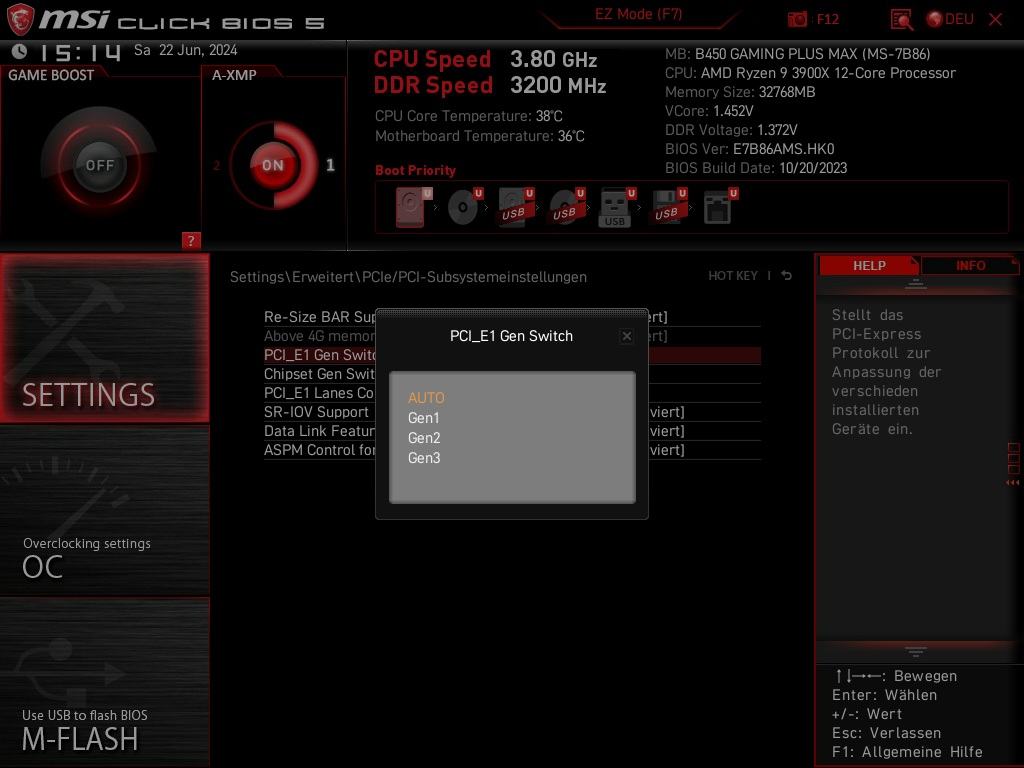Click the Memory Size 32768MB text
Image resolution: width=1024 pixels, height=768 pixels.
coord(740,92)
